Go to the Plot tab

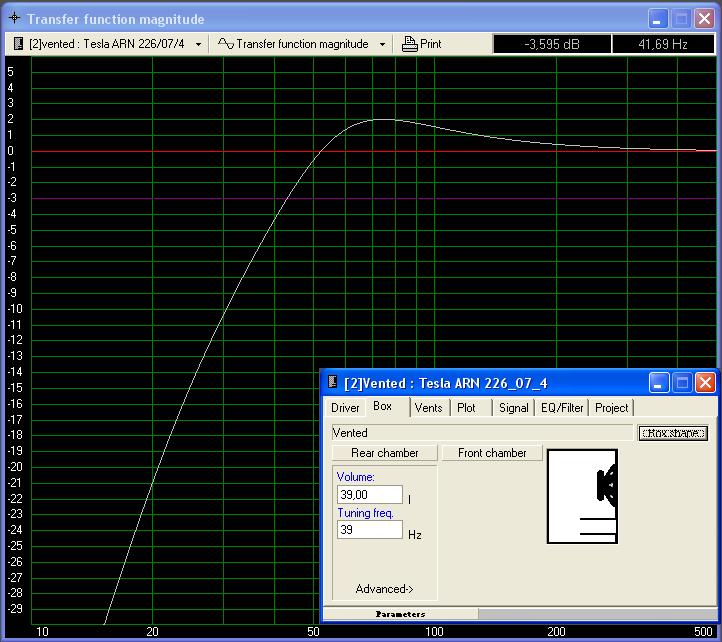[x=466, y=408]
